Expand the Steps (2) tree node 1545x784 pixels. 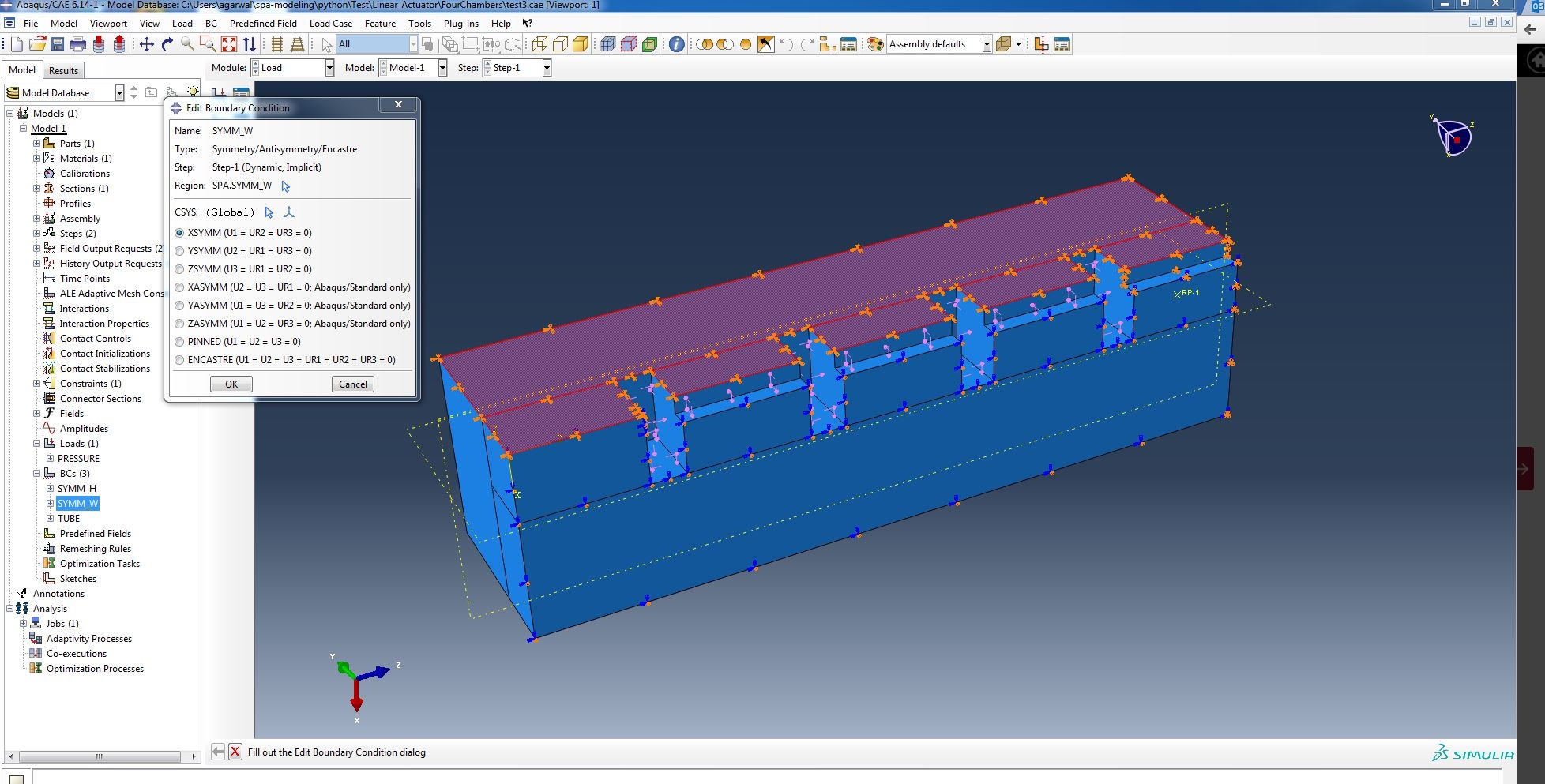pos(36,234)
